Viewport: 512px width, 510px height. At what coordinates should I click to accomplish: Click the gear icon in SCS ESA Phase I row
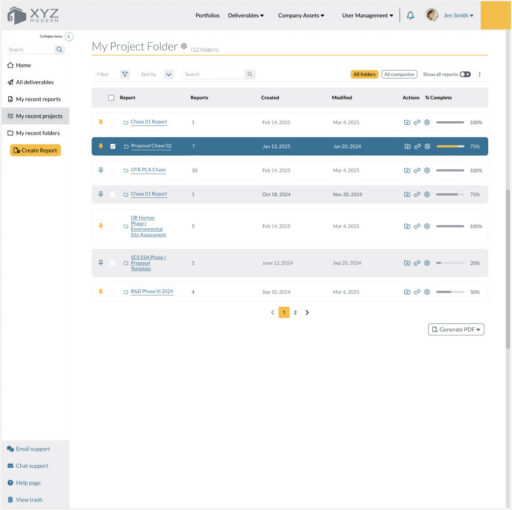click(x=427, y=263)
